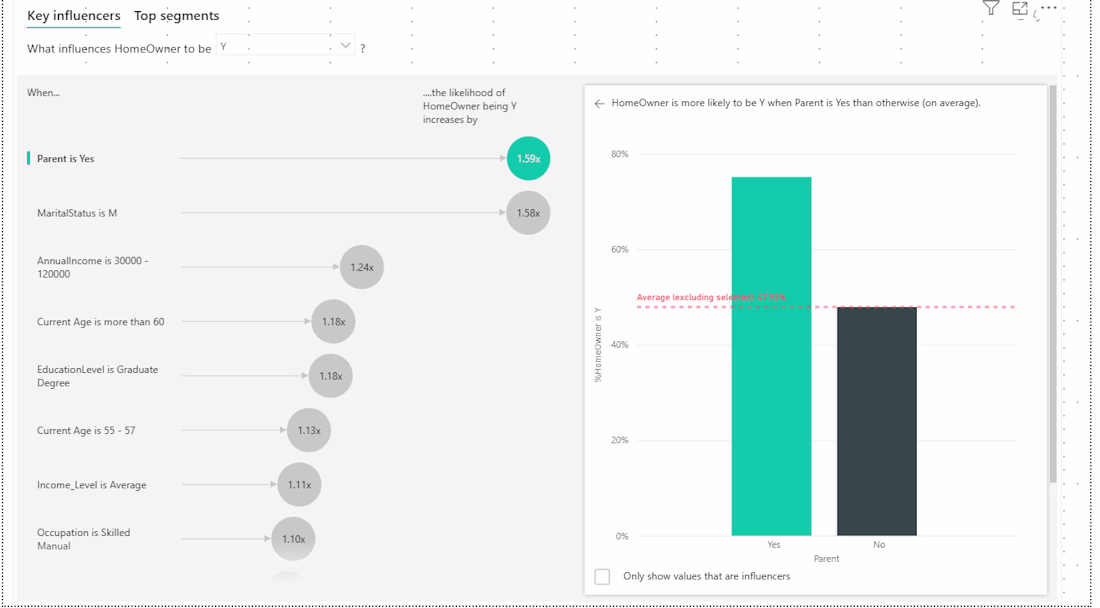Select the 1.13x Current Age 55 - 57 bubble

[309, 430]
